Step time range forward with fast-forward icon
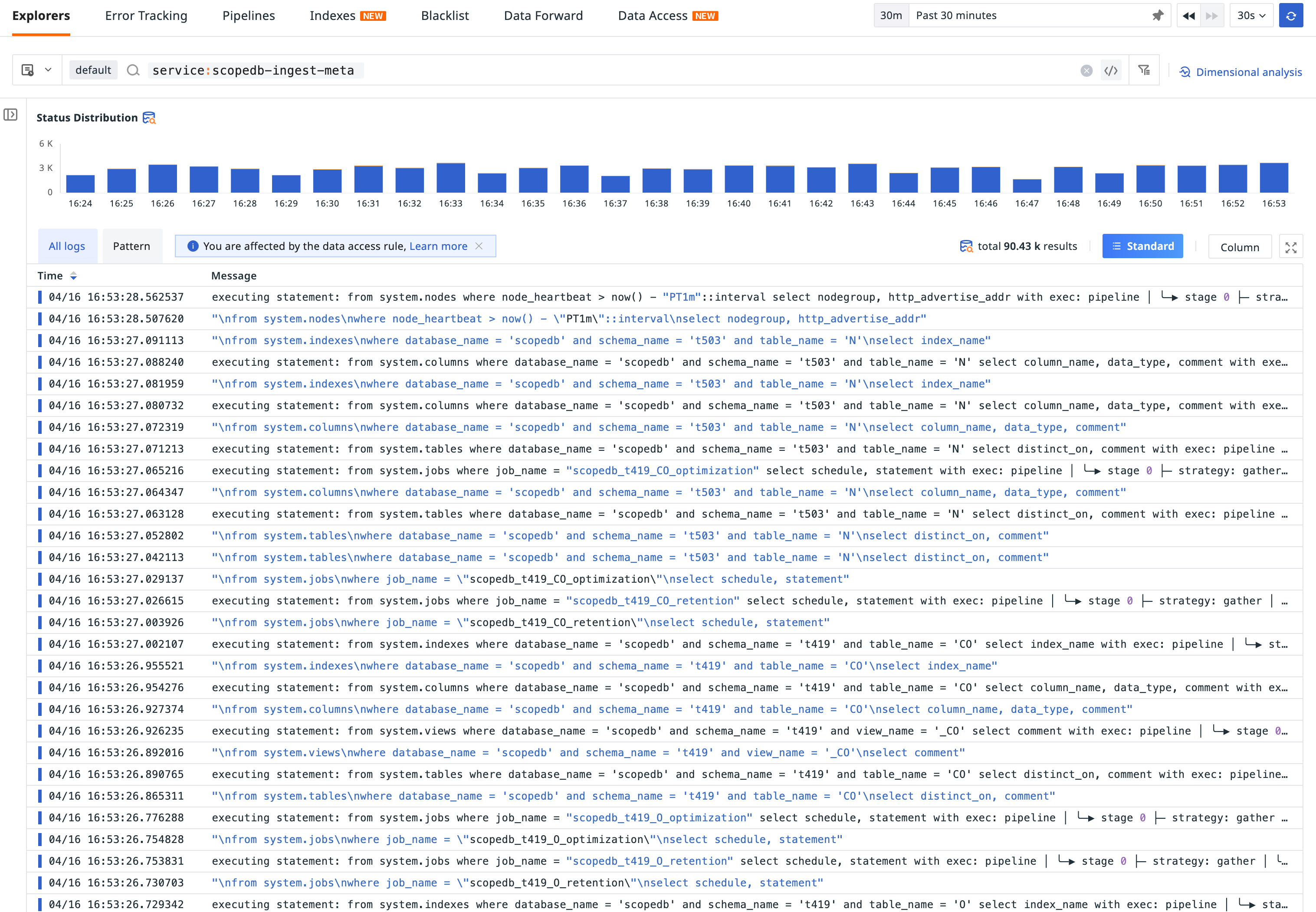This screenshot has height=912, width=1316. click(1211, 16)
